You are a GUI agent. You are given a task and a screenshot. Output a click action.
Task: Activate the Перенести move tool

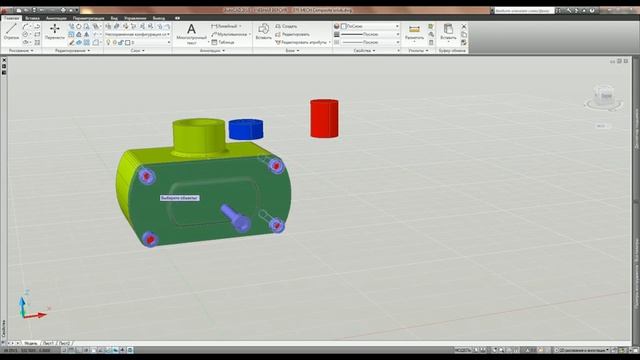point(55,31)
